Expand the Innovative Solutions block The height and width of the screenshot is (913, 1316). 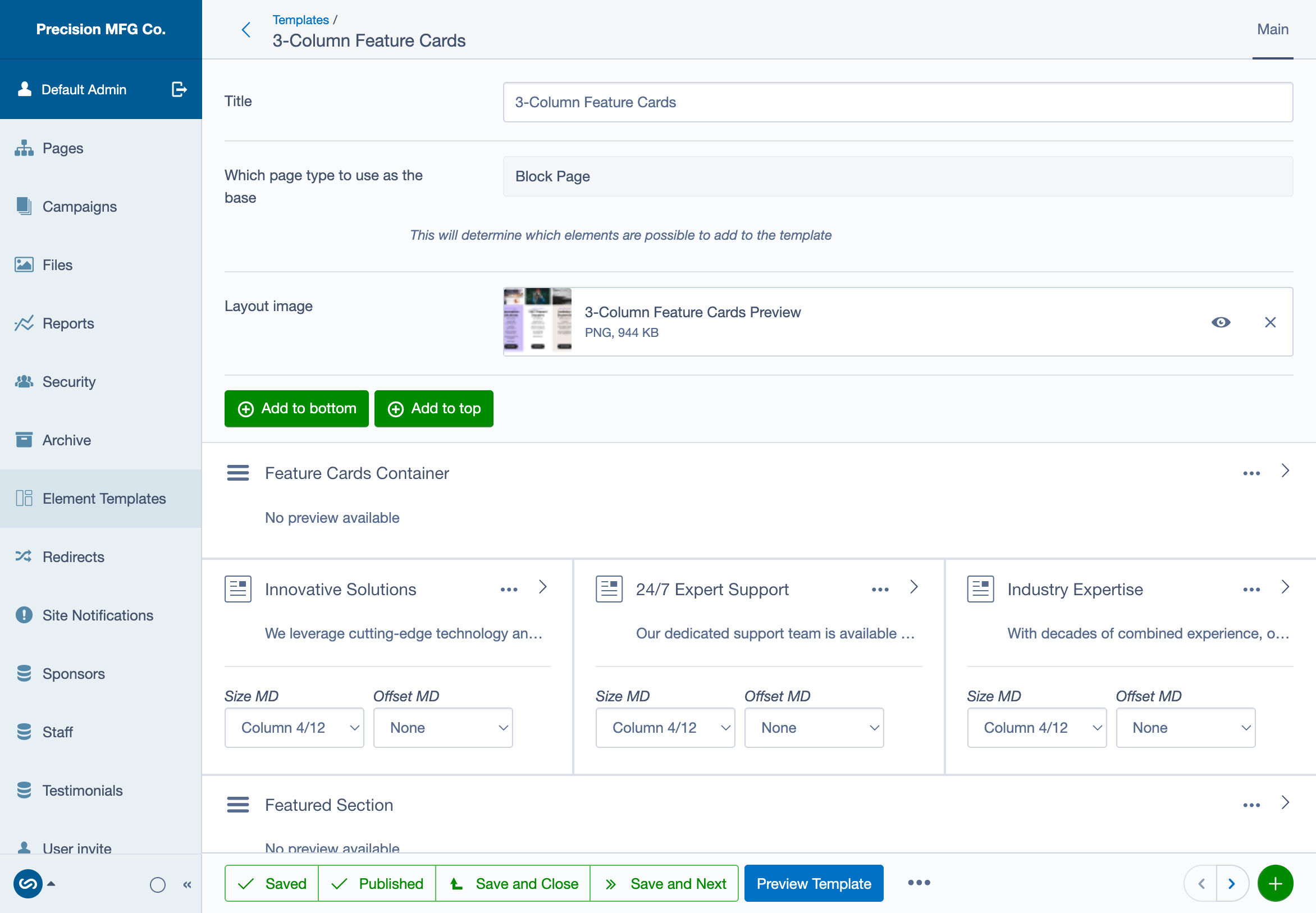point(543,587)
